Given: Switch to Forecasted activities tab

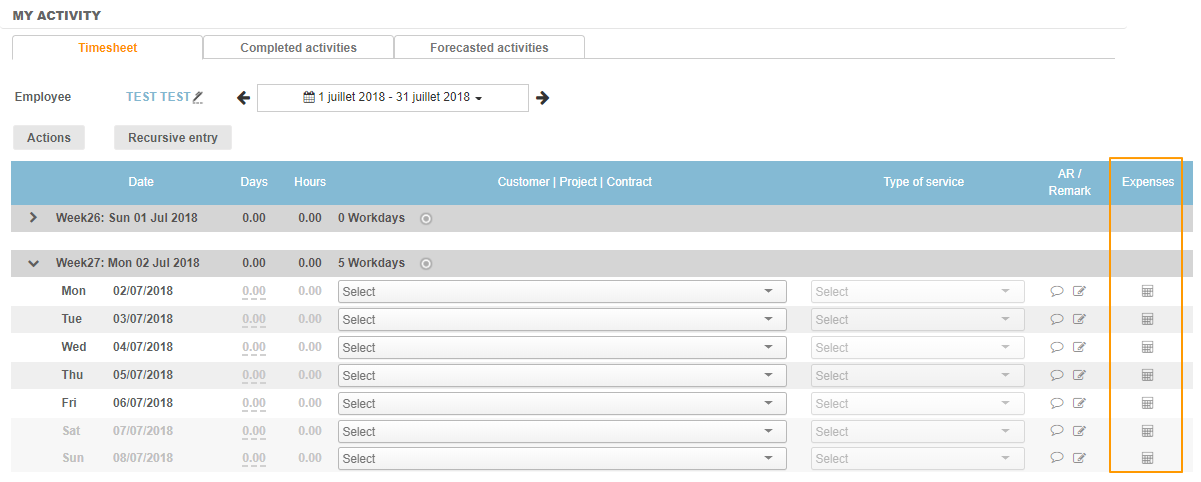Looking at the screenshot, I should click(x=489, y=48).
